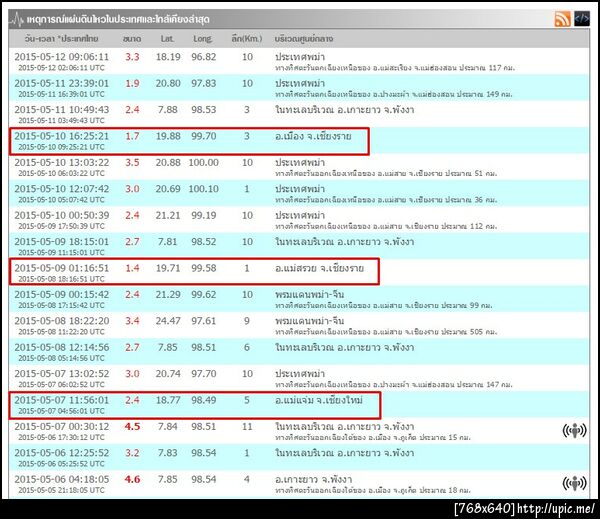Click magnitude 3.4 value
The height and width of the screenshot is (519, 600).
pyautogui.click(x=132, y=321)
